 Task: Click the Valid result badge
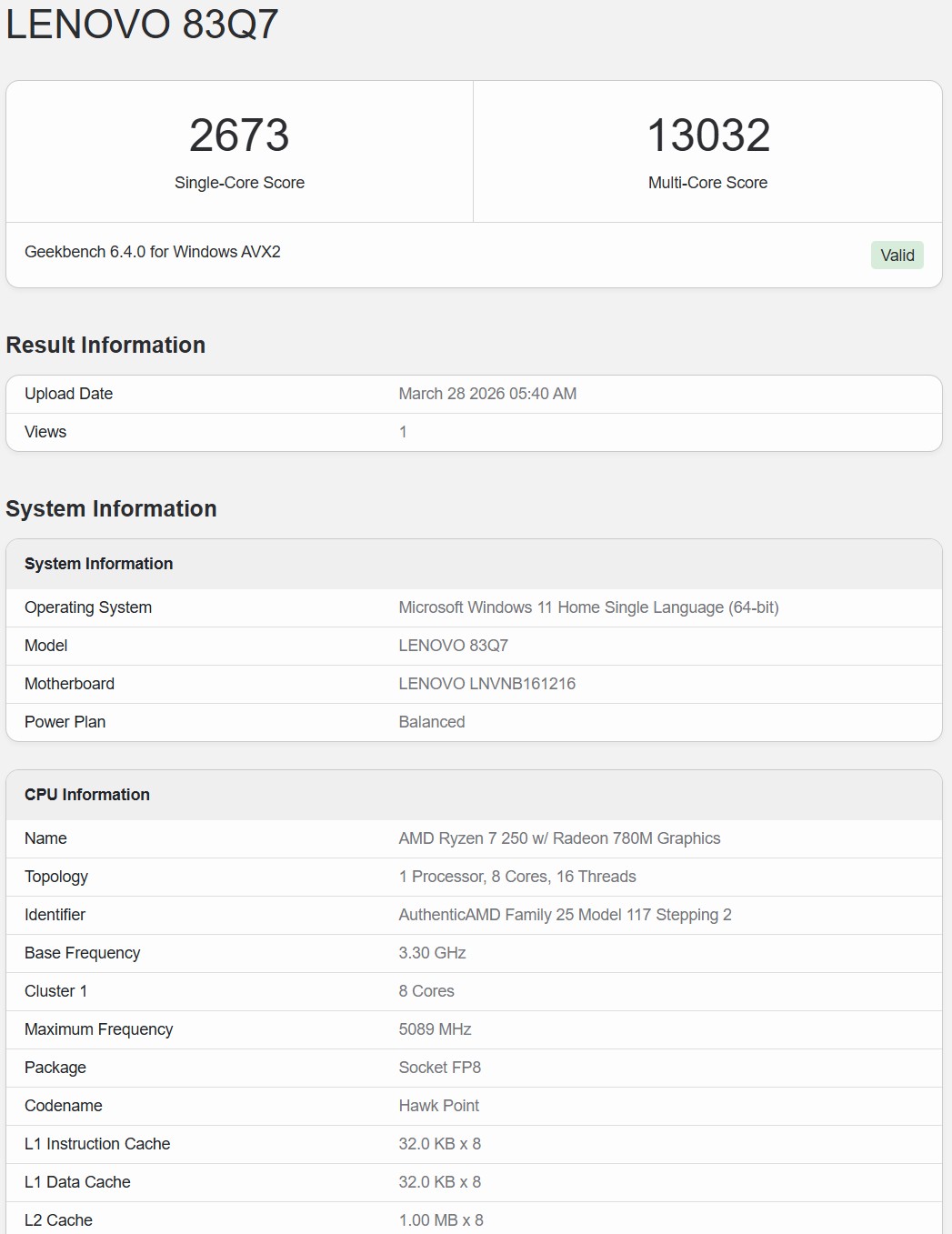[897, 255]
